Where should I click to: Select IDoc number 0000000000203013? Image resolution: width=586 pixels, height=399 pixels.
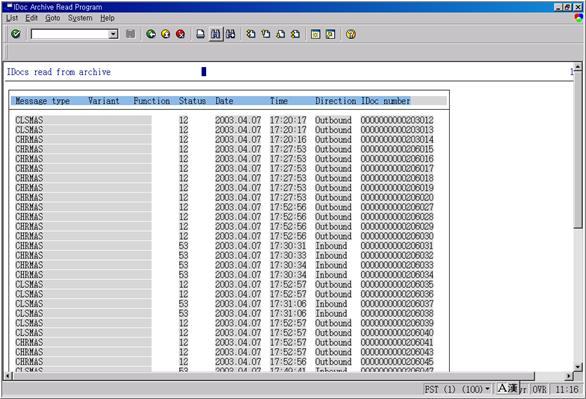[x=397, y=130]
